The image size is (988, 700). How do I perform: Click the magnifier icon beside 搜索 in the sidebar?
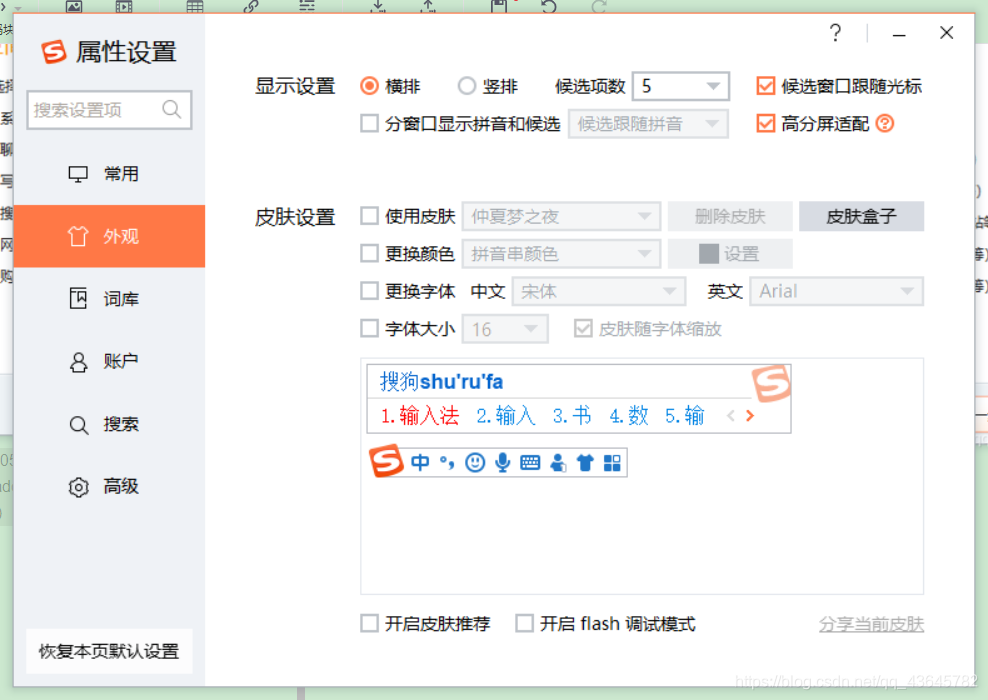point(78,425)
